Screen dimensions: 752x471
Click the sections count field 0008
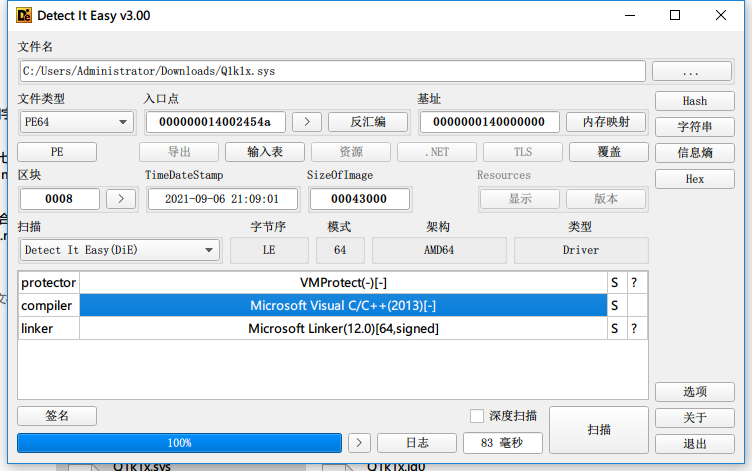tap(59, 199)
